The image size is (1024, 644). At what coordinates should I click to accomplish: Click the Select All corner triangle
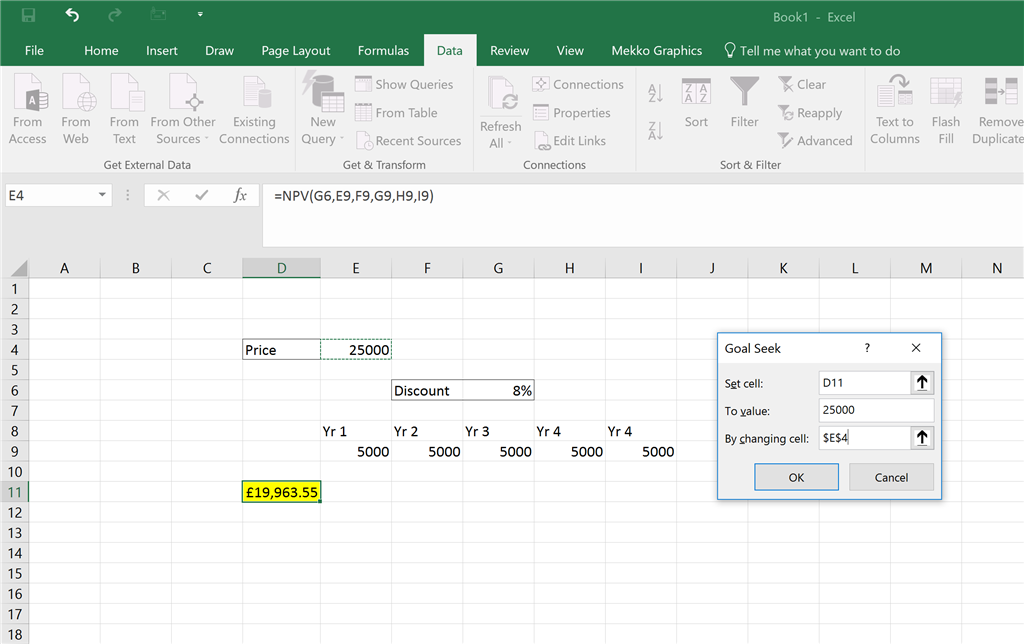click(x=17, y=267)
